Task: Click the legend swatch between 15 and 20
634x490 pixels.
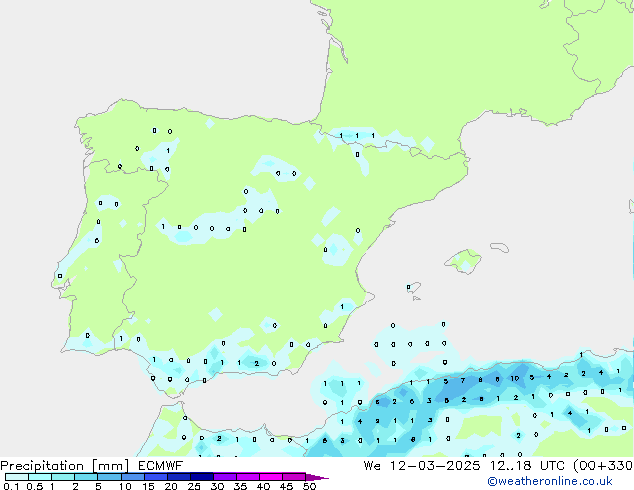Action: pos(155,477)
